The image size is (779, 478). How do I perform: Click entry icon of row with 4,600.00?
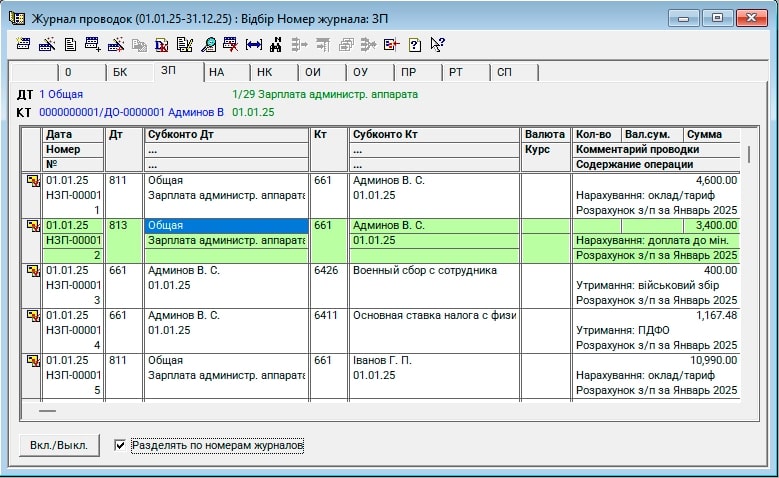click(32, 181)
